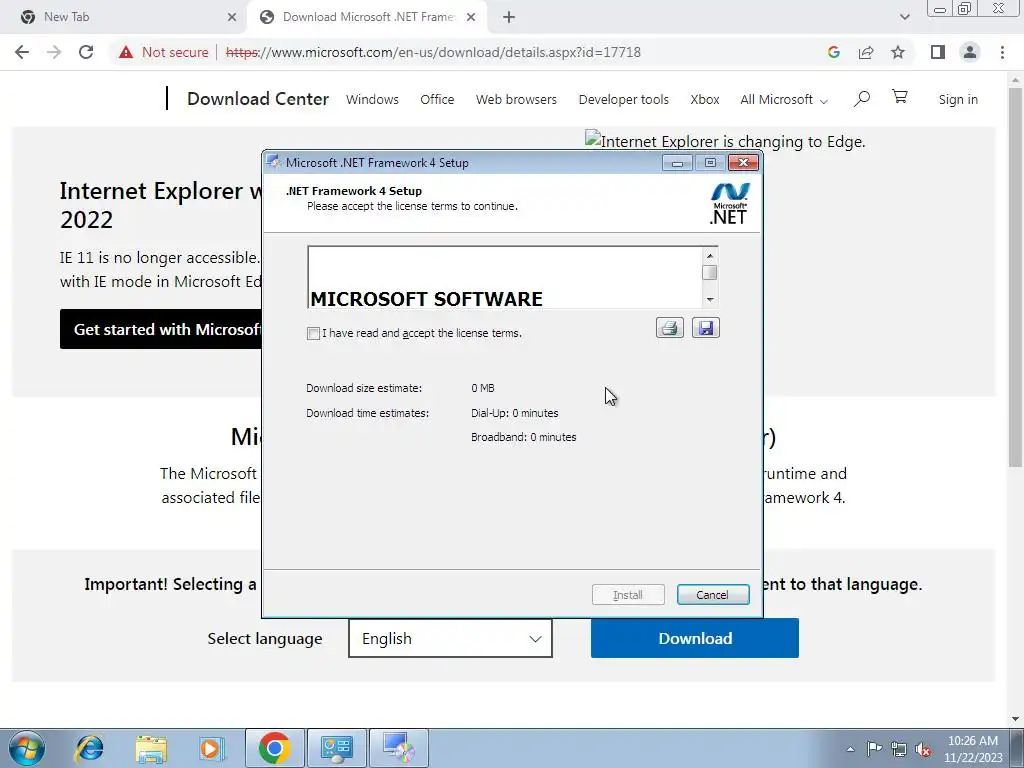Open Action Center flag icon
Screen dimensions: 1024x768
[874, 749]
